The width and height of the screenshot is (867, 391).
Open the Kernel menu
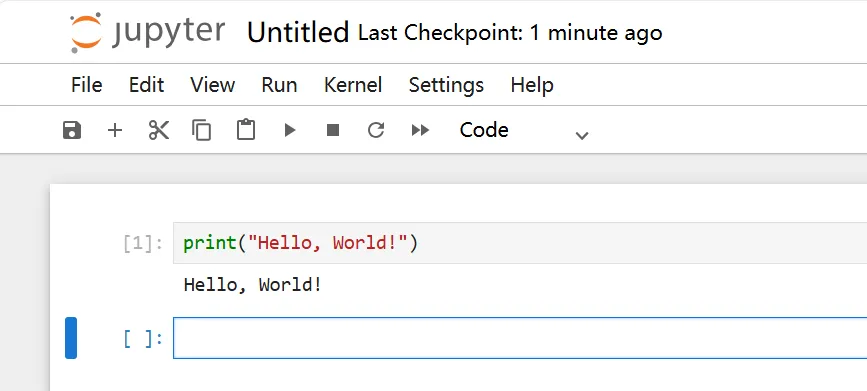[x=353, y=85]
